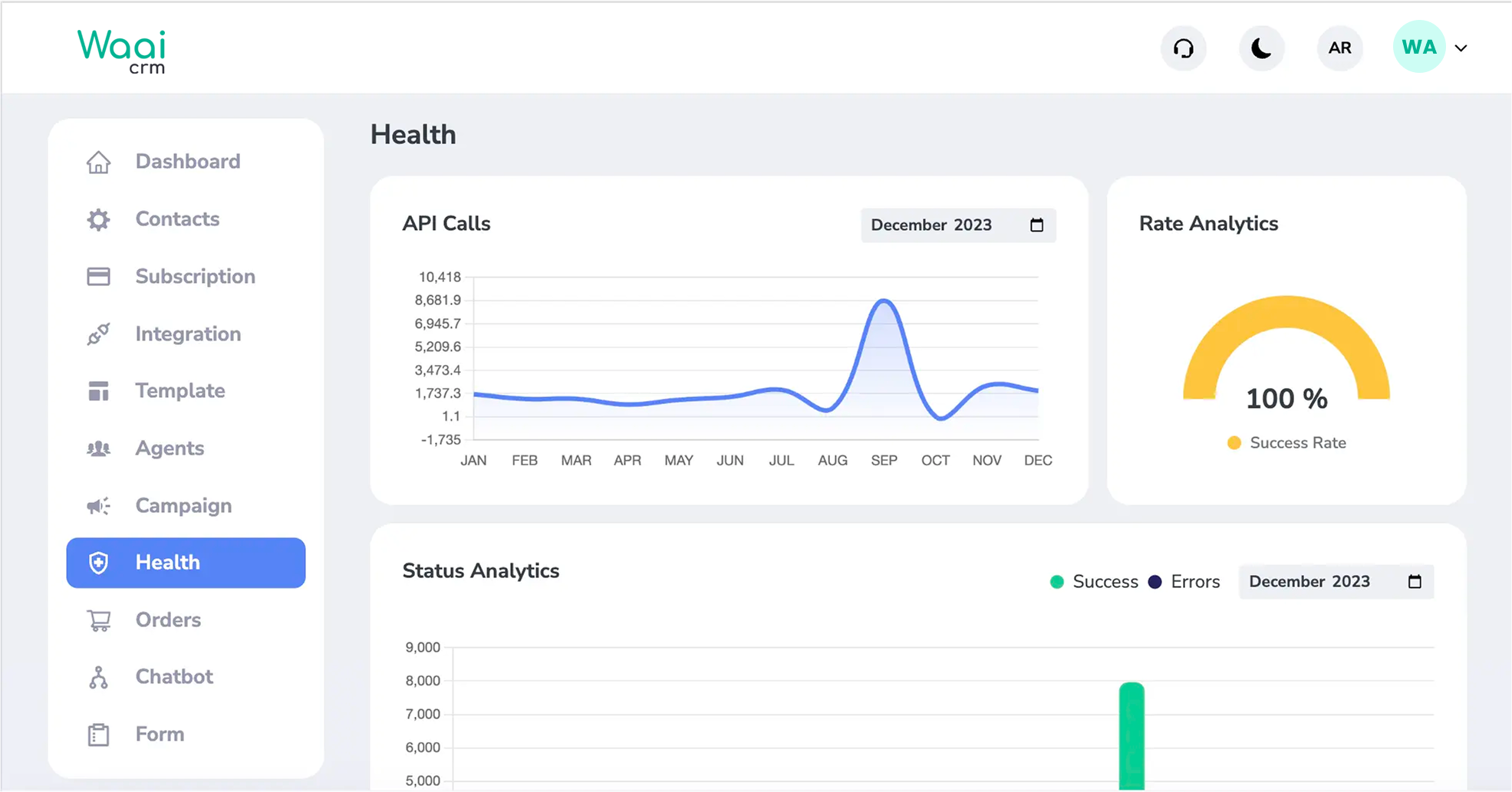1512x792 pixels.
Task: Click the Integration plug icon
Action: [x=98, y=334]
